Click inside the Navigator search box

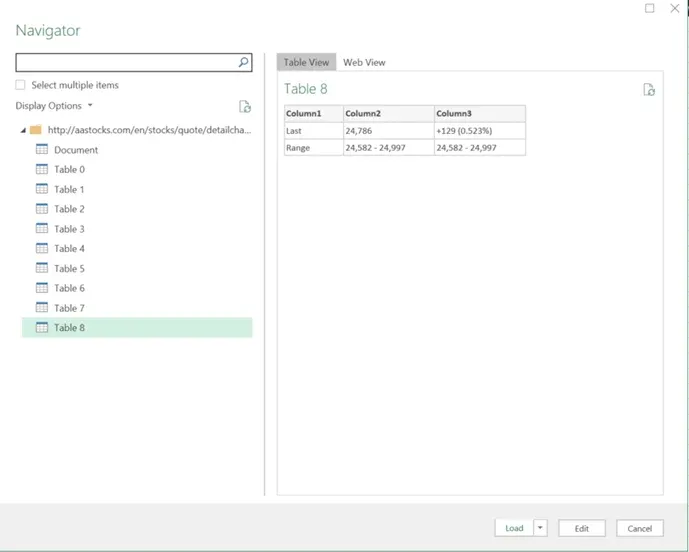[125, 62]
